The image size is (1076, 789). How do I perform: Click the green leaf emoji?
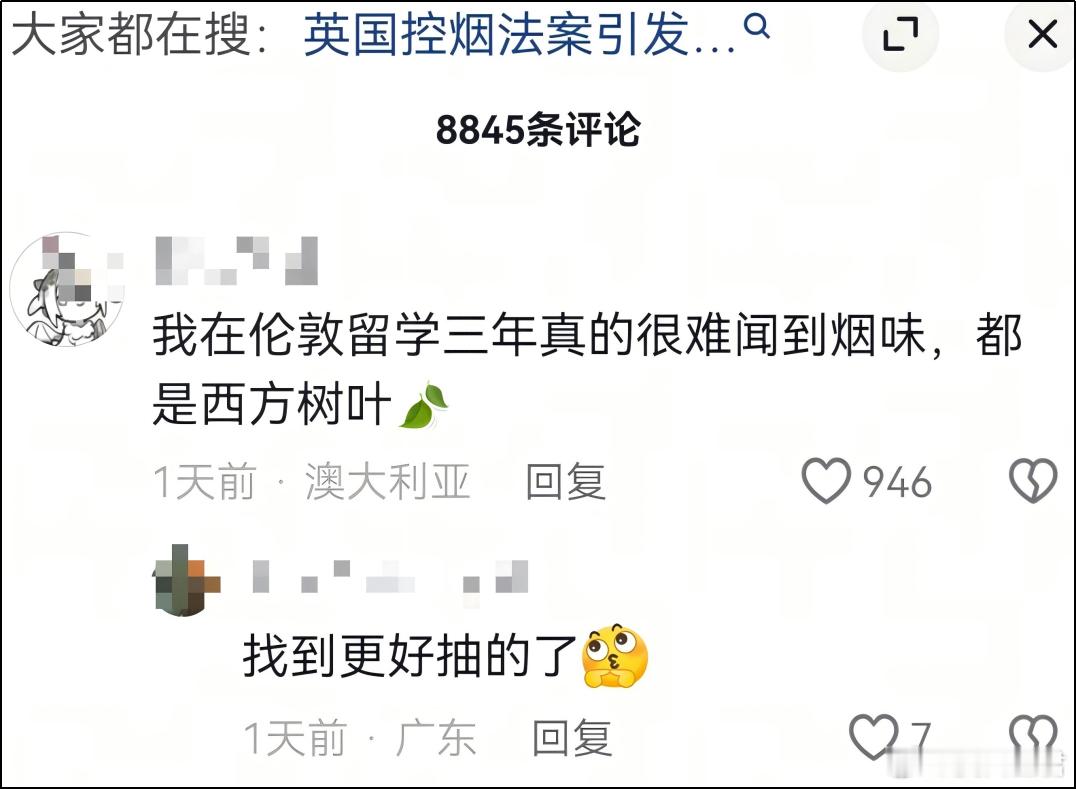pyautogui.click(x=423, y=405)
